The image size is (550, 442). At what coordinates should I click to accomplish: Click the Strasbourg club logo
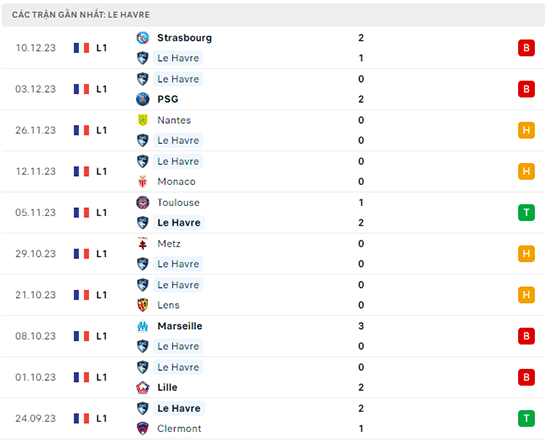[143, 38]
